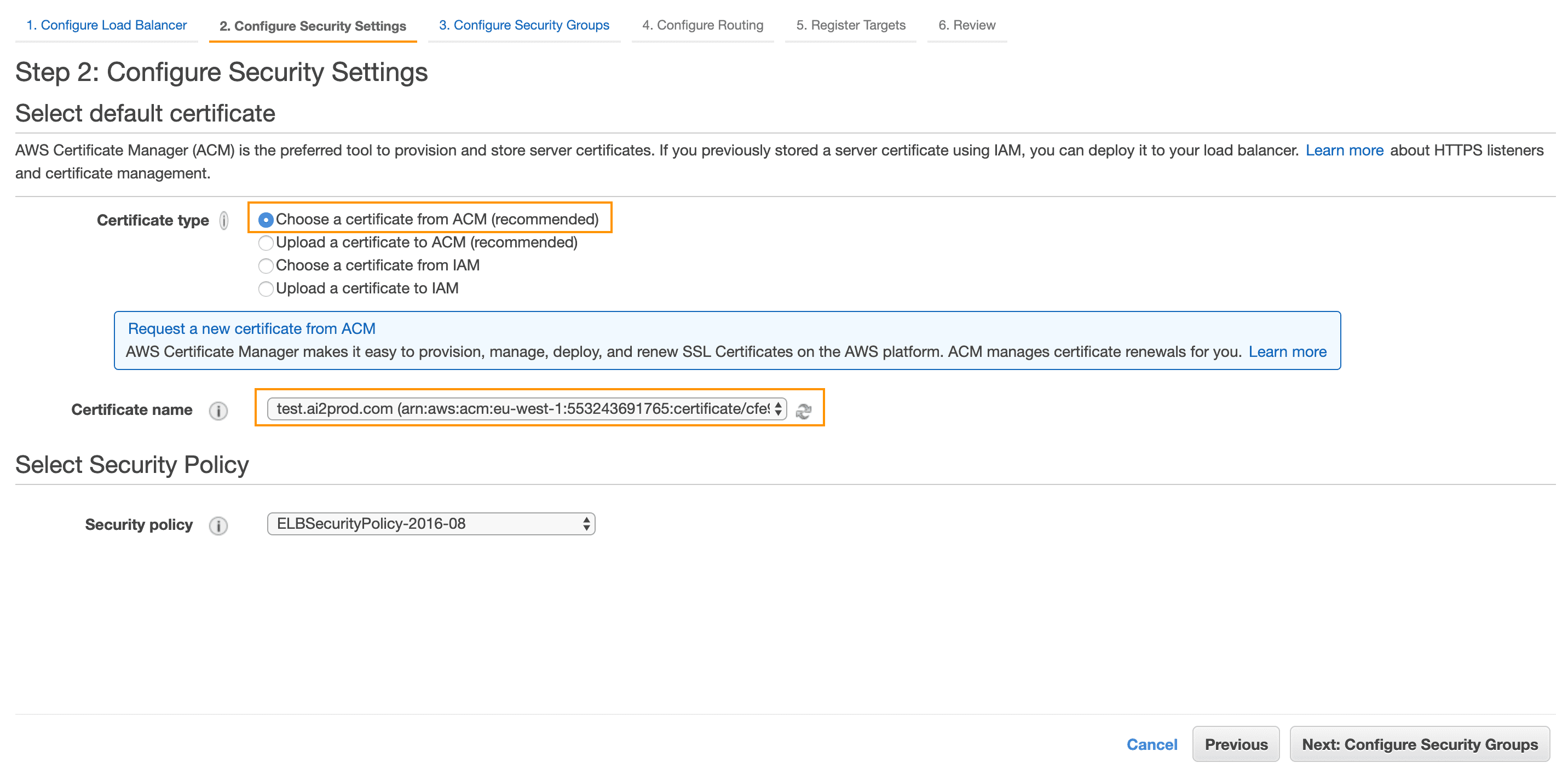The image size is (1568, 774).
Task: Click the Certificate name info icon
Action: point(218,411)
